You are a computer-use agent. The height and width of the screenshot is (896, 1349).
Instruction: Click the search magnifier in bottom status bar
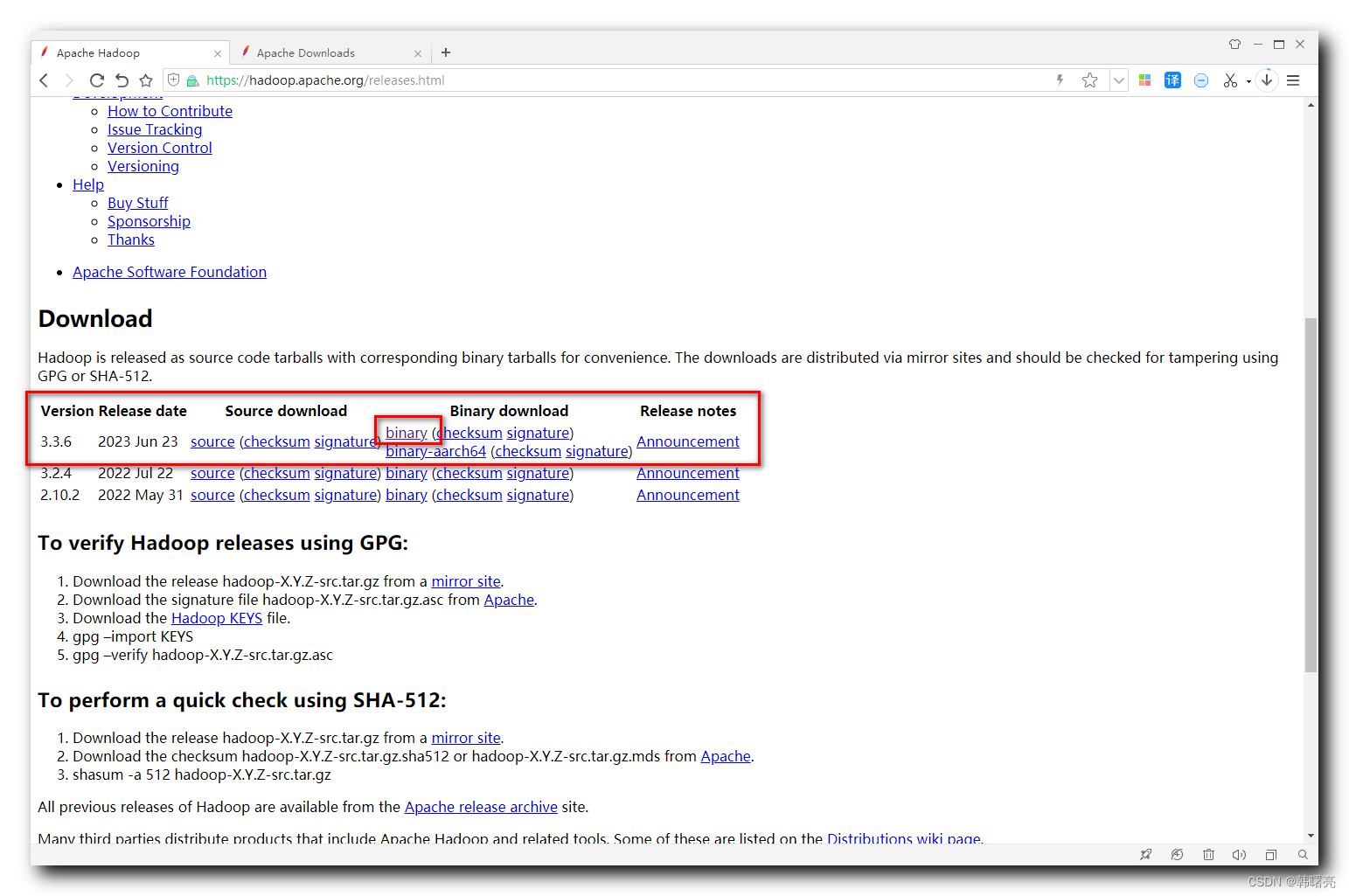[1302, 854]
